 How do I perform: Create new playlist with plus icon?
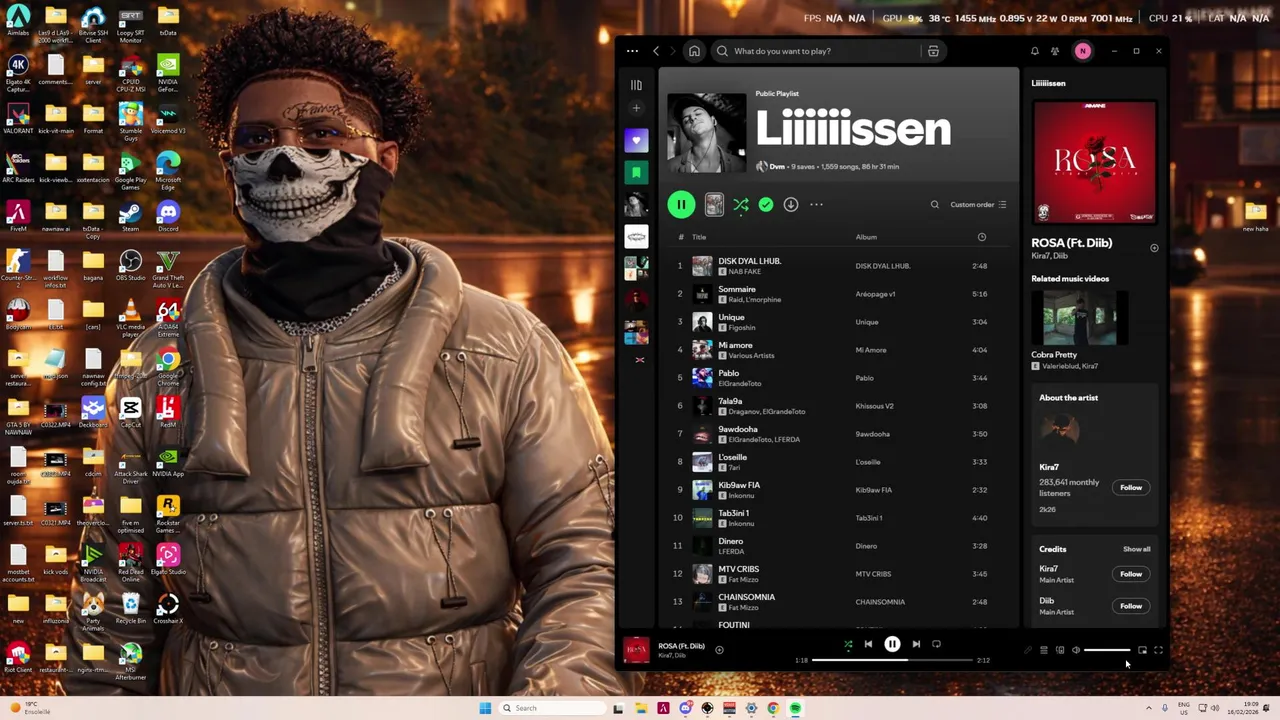coord(636,108)
